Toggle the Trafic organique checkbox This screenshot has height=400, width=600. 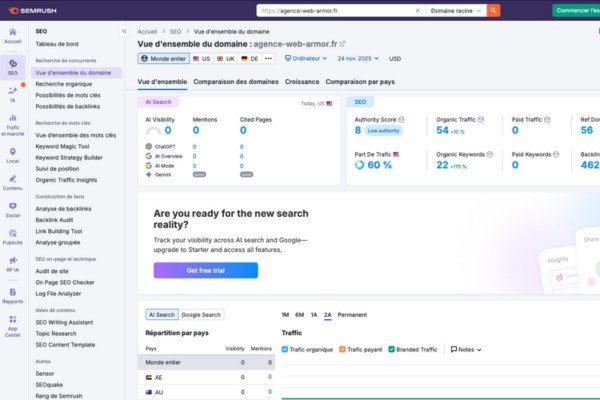285,349
